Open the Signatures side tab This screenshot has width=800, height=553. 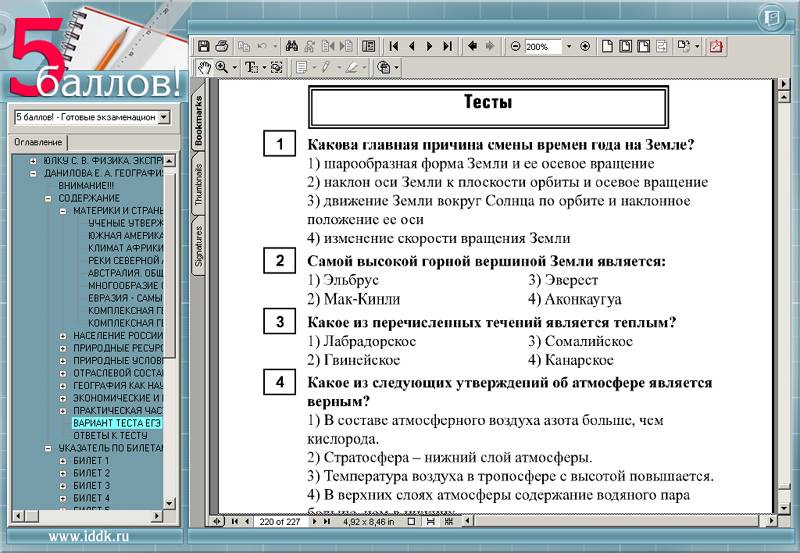click(198, 246)
